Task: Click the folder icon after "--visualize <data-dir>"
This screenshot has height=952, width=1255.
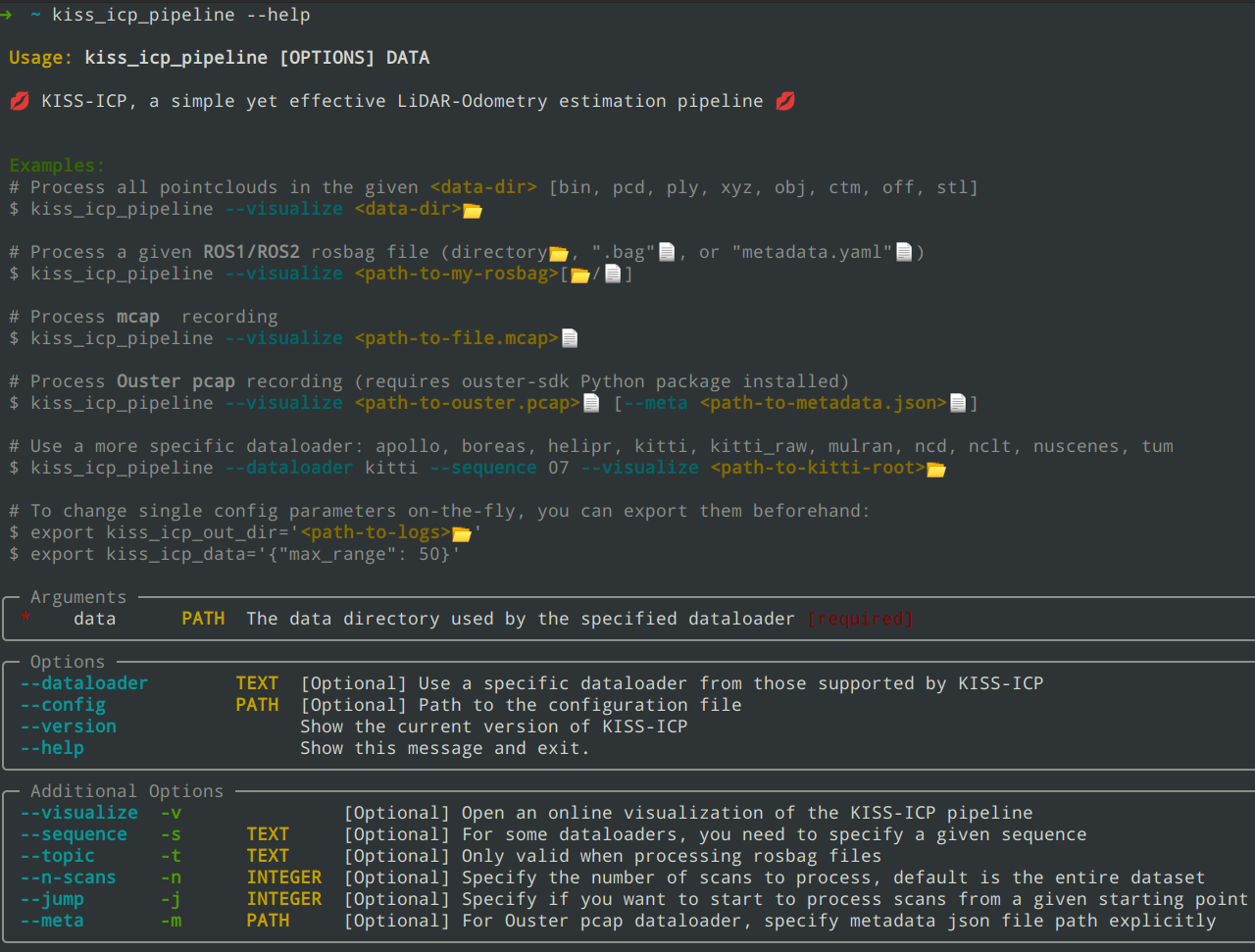Action: click(x=473, y=210)
